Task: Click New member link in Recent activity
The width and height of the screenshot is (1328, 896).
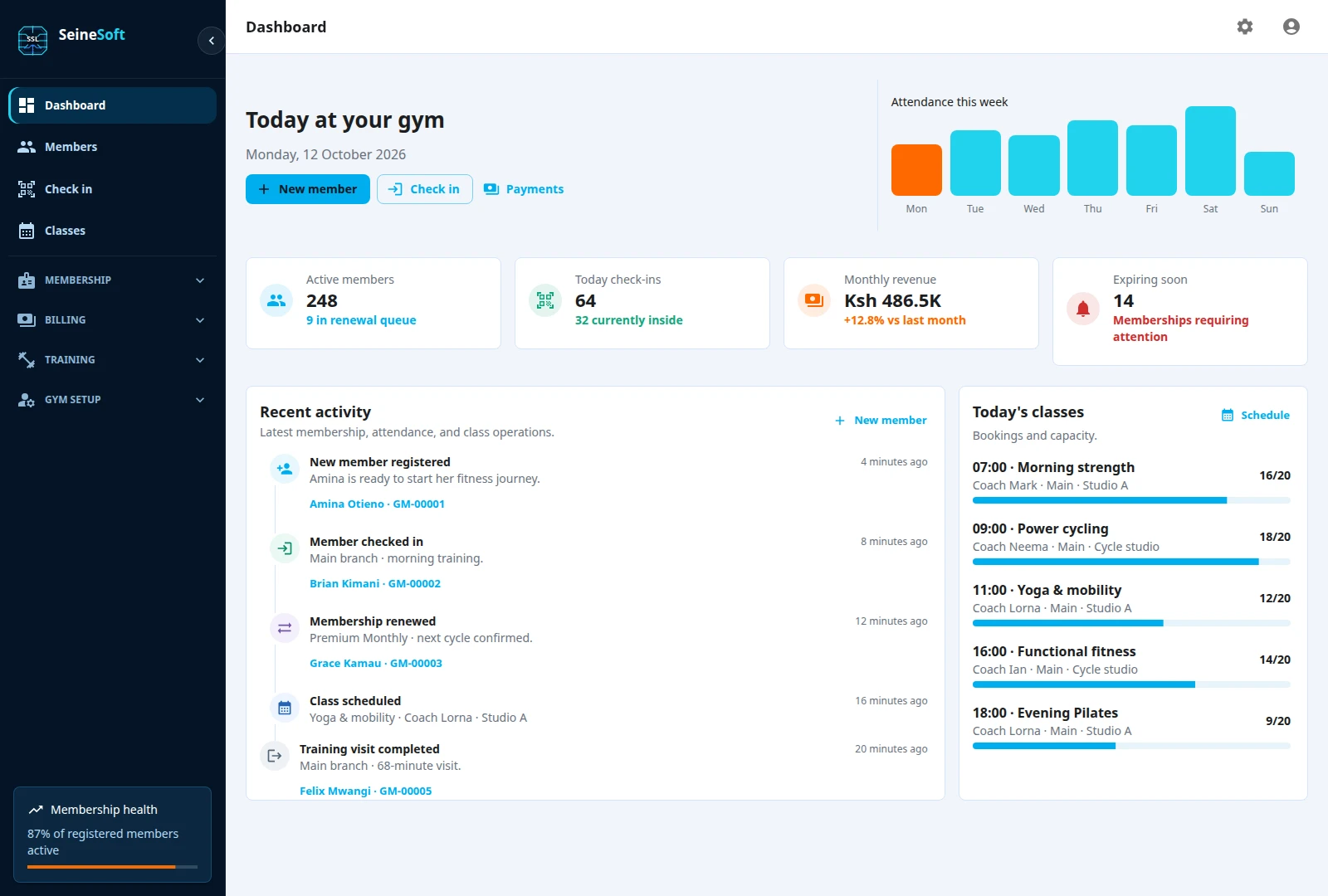Action: pos(881,421)
